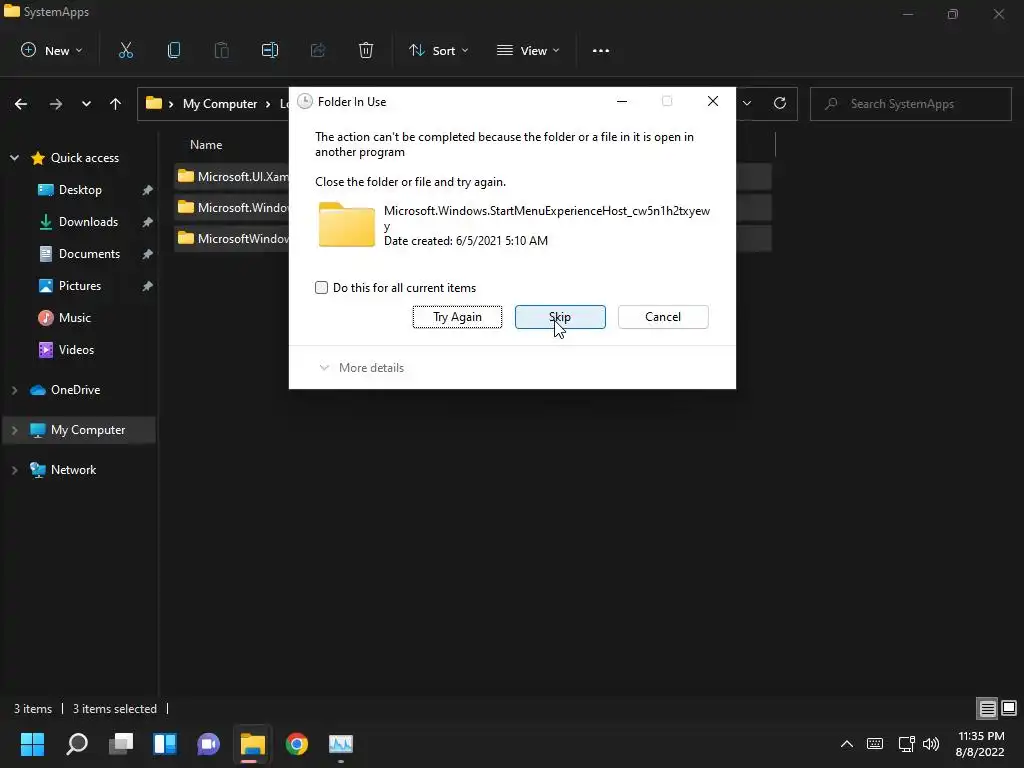Go forward with the right arrow
Viewport: 1024px width, 768px height.
tap(56, 104)
